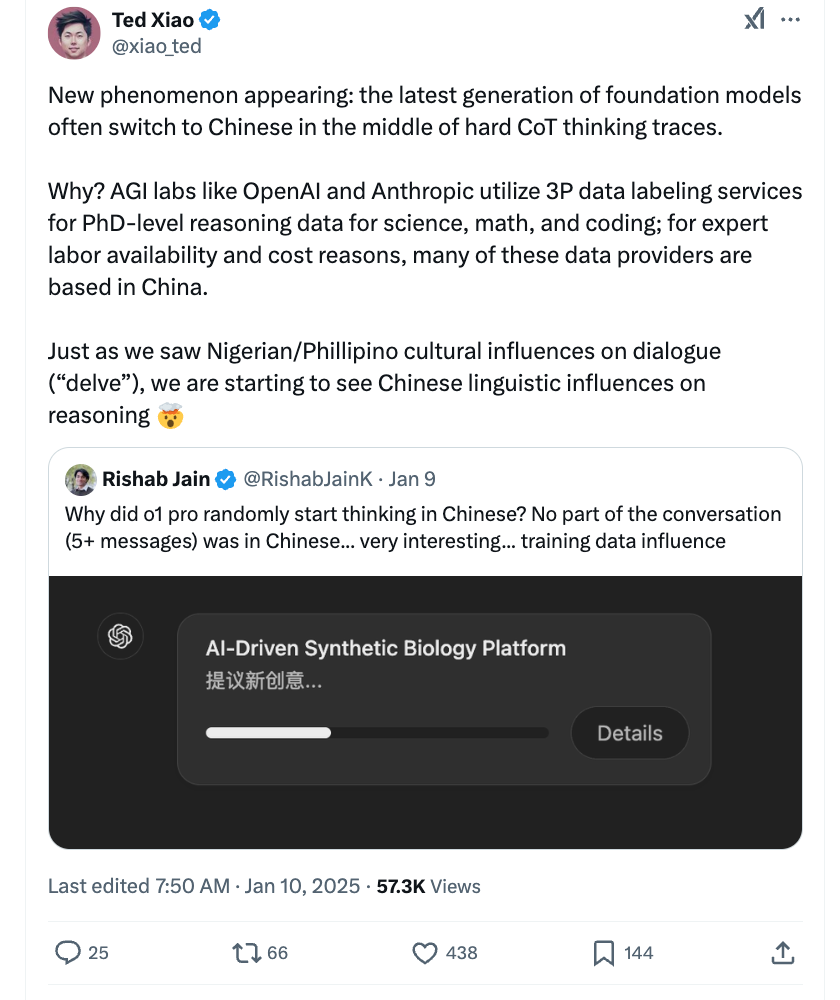This screenshot has height=1000, width=840.
Task: Open the Ted Xiao display name link
Action: click(153, 20)
